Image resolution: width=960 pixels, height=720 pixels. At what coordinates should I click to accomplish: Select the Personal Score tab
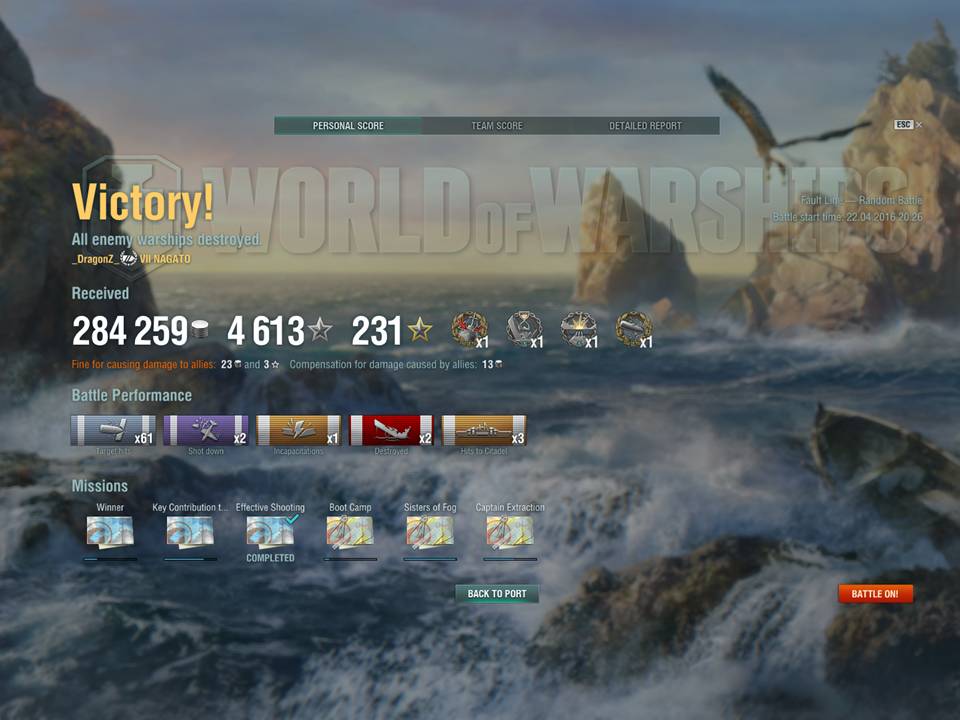tap(348, 126)
